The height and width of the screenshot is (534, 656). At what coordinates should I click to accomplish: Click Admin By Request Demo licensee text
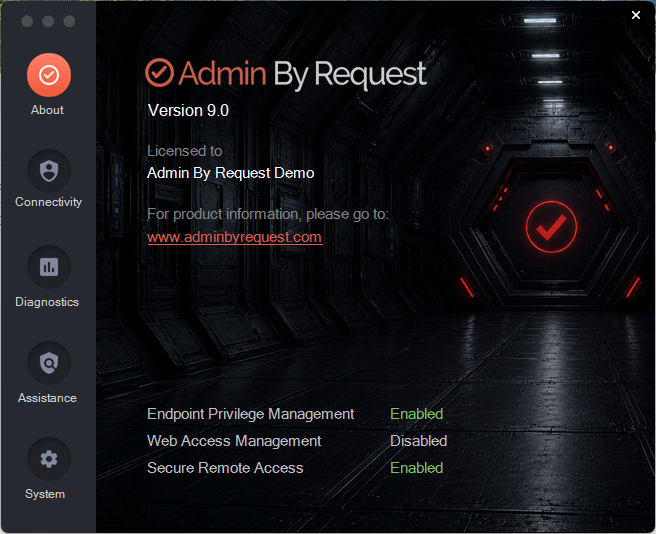coord(231,173)
